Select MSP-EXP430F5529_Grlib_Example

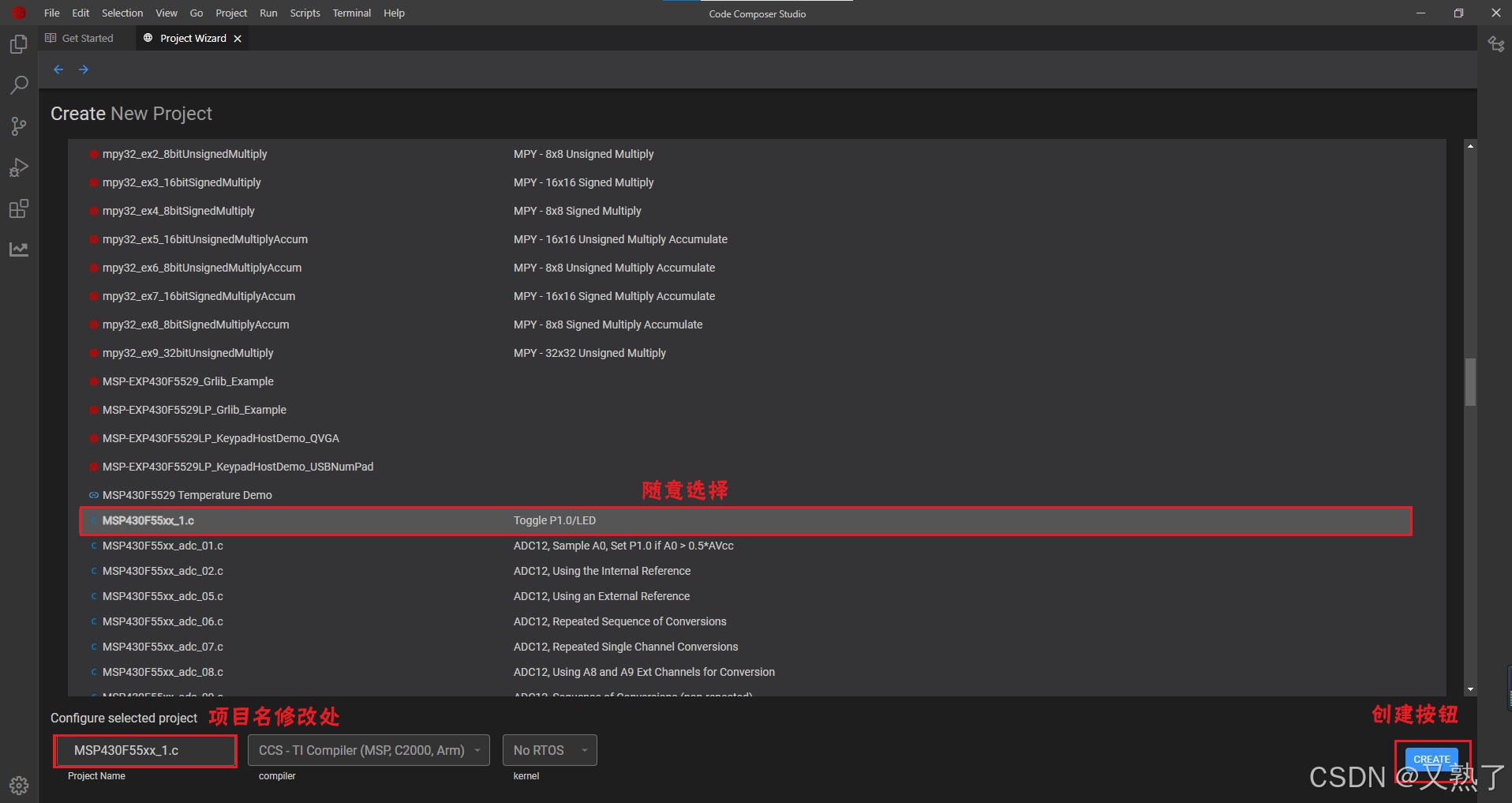click(x=188, y=381)
